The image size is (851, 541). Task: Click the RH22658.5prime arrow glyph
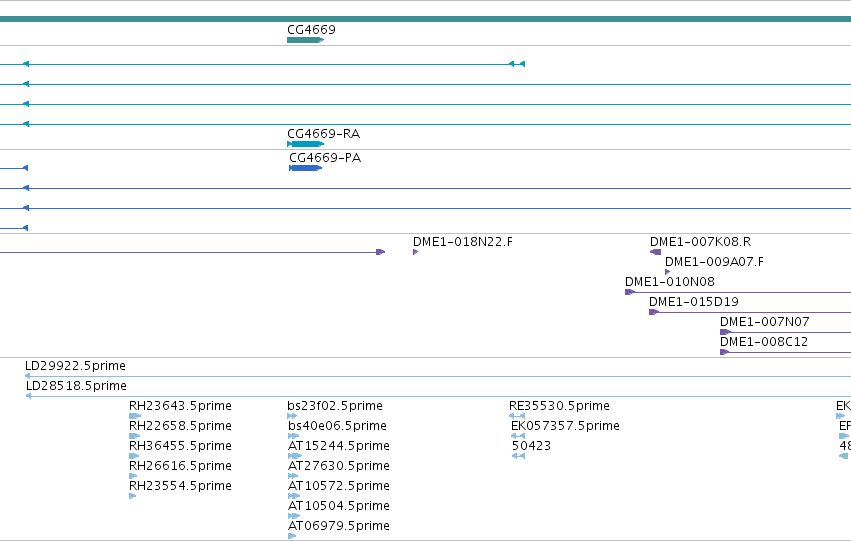tap(134, 436)
